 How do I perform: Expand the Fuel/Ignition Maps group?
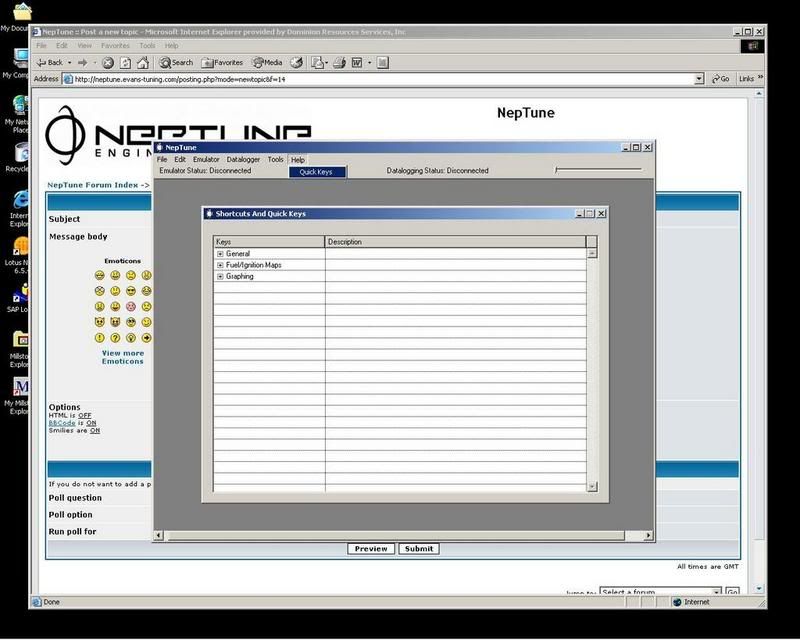tap(220, 265)
